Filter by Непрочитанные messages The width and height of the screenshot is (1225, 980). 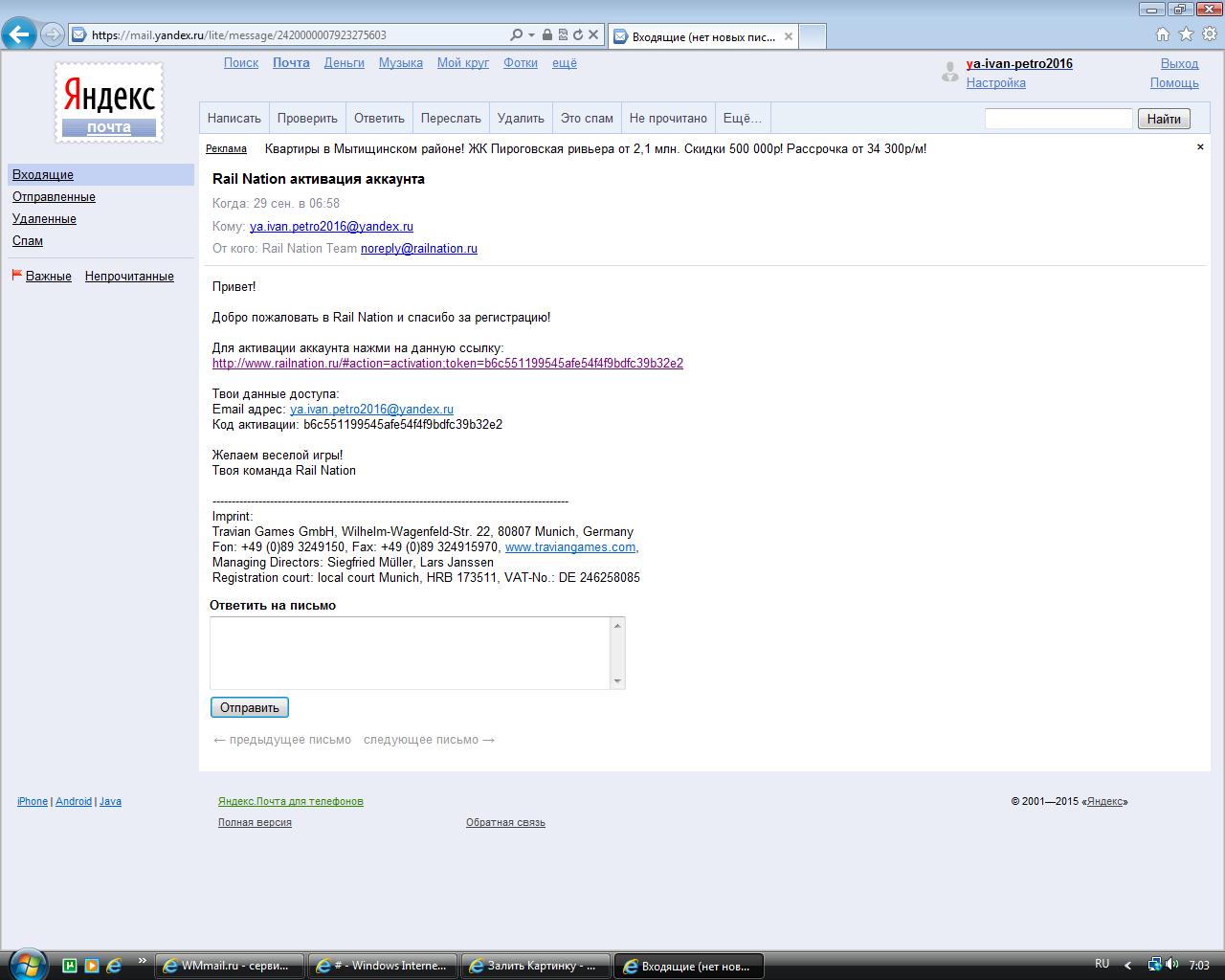(x=129, y=277)
